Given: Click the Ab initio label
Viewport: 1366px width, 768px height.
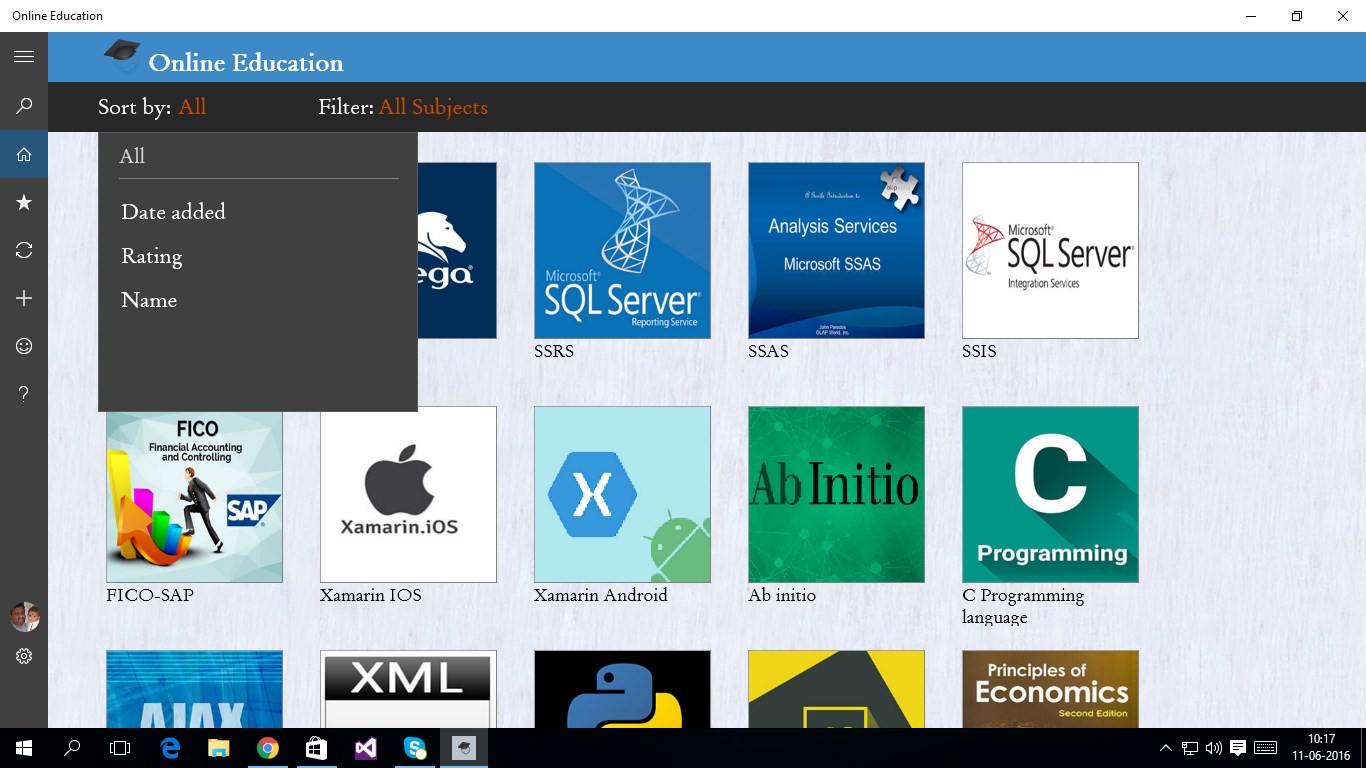Looking at the screenshot, I should tap(782, 595).
